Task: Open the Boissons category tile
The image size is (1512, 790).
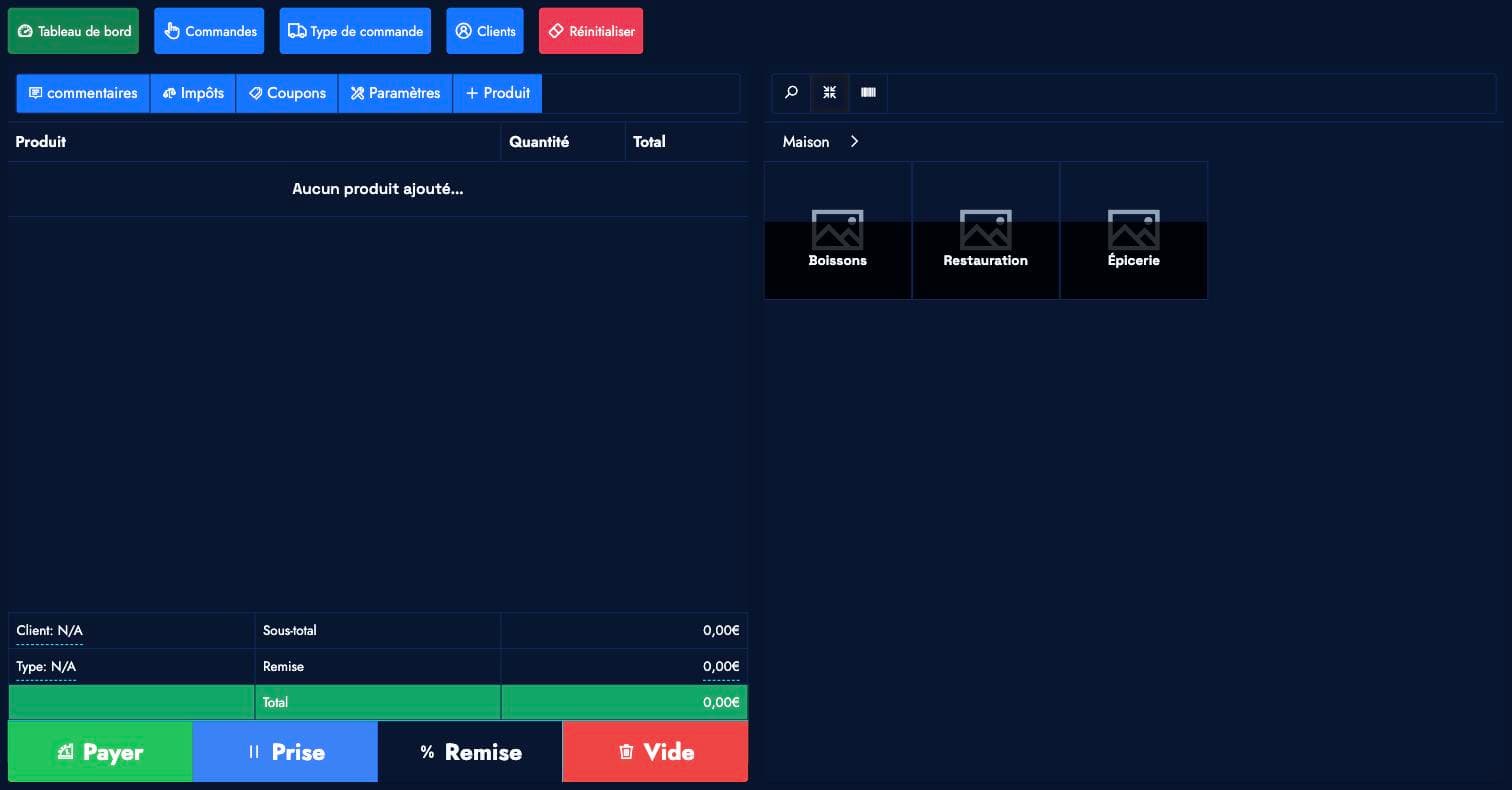Action: 838,230
